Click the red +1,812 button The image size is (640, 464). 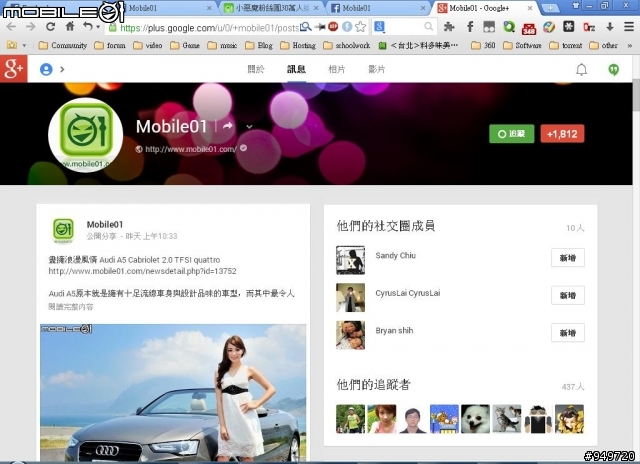pyautogui.click(x=562, y=134)
